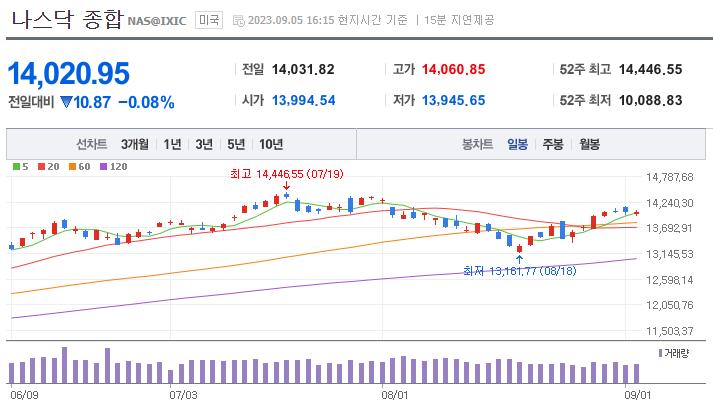This screenshot has width=713, height=409.
Task: Switch to 일봉 daily candle chart
Action: (517, 145)
